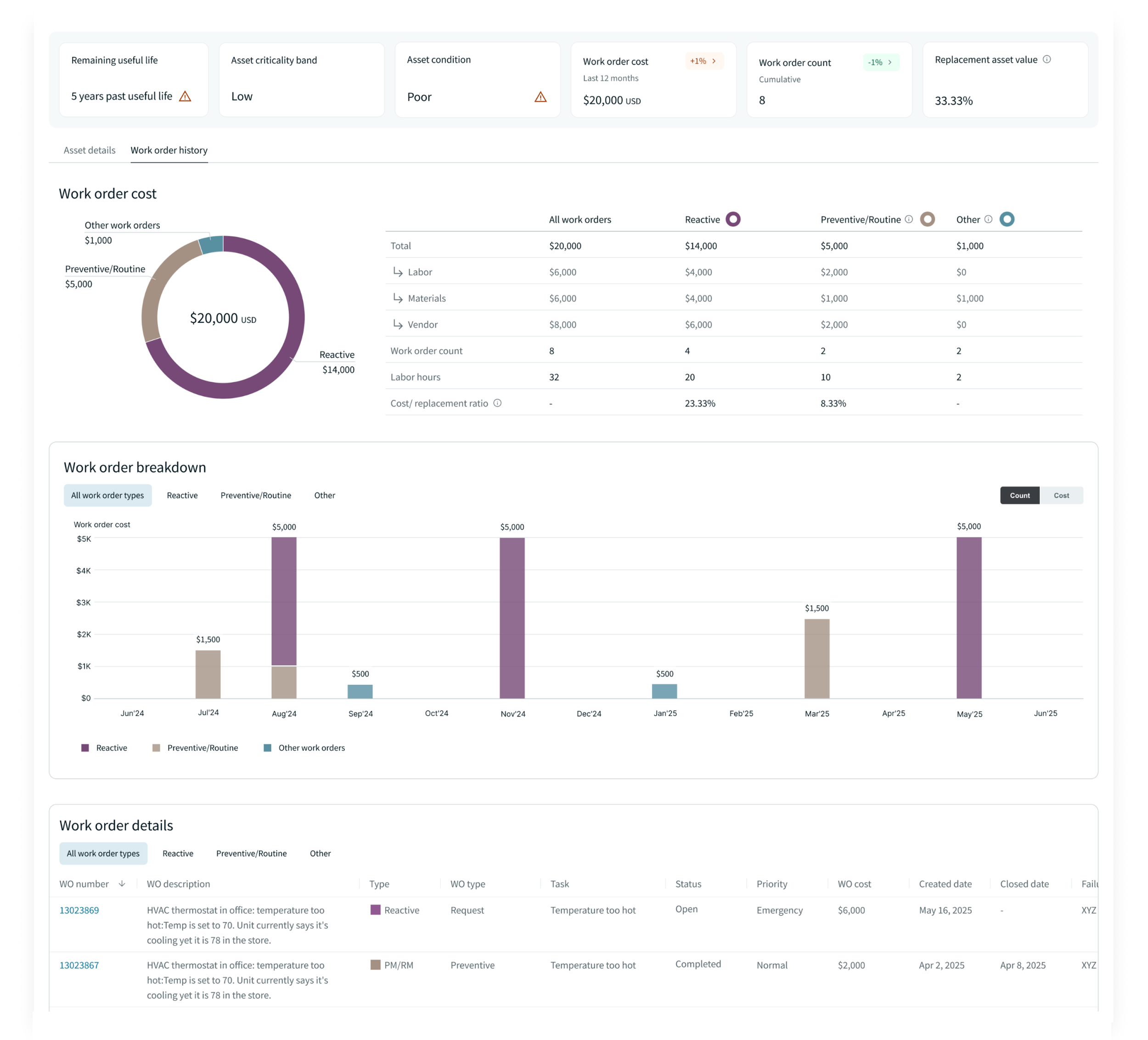The width and height of the screenshot is (1148, 1040).
Task: Click info icon next to Cost/replacement ratio
Action: (497, 403)
